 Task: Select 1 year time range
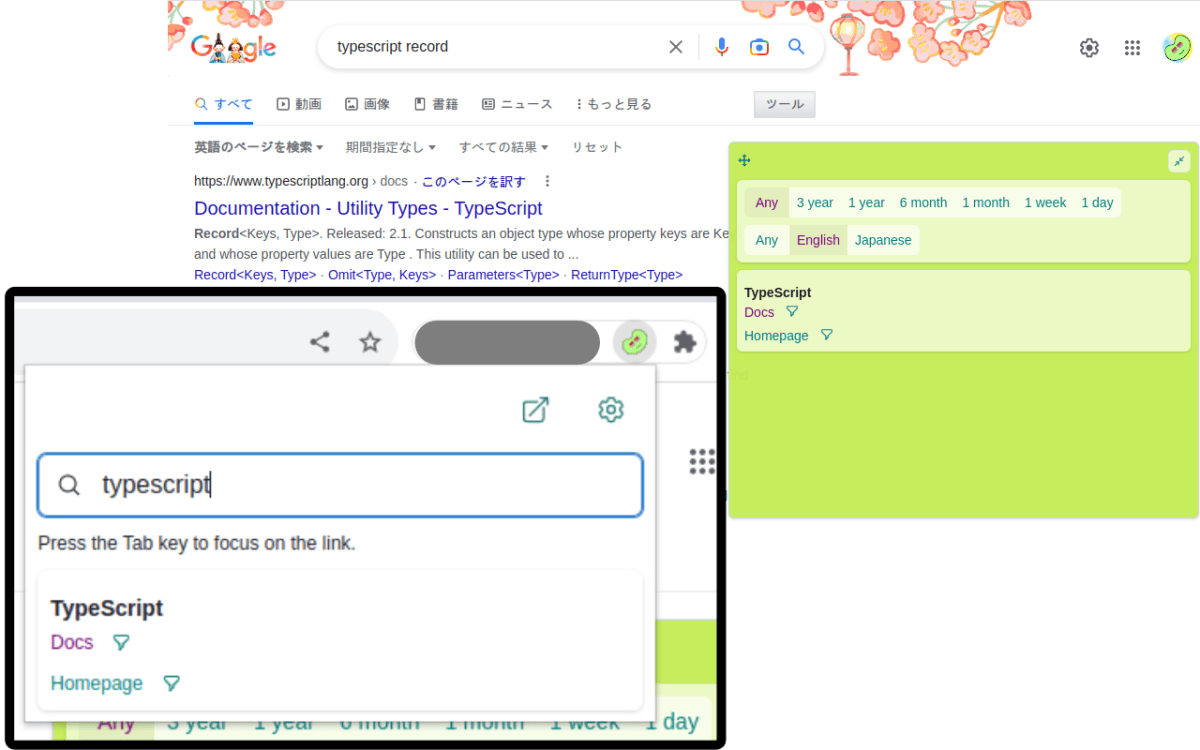[866, 203]
